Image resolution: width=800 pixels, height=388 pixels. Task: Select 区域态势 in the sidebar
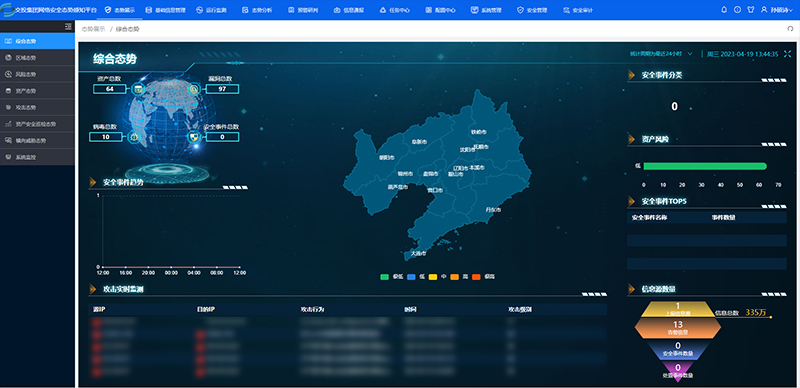coord(37,58)
